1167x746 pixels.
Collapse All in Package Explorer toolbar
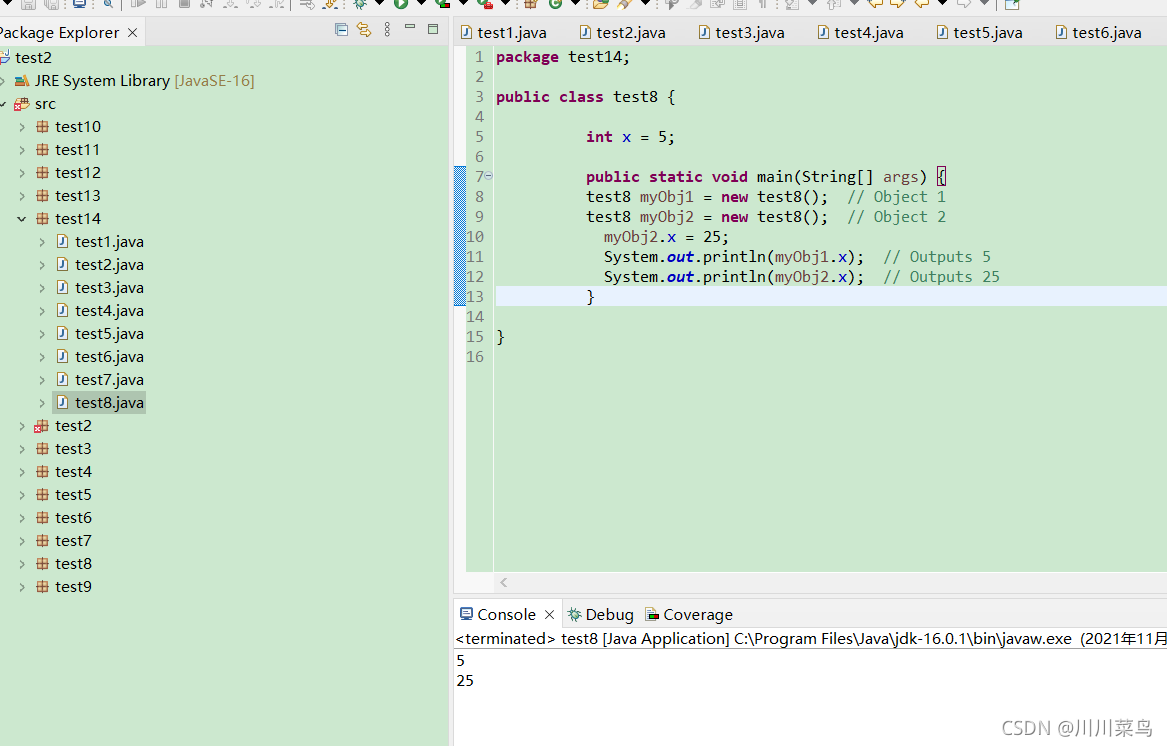point(341,30)
